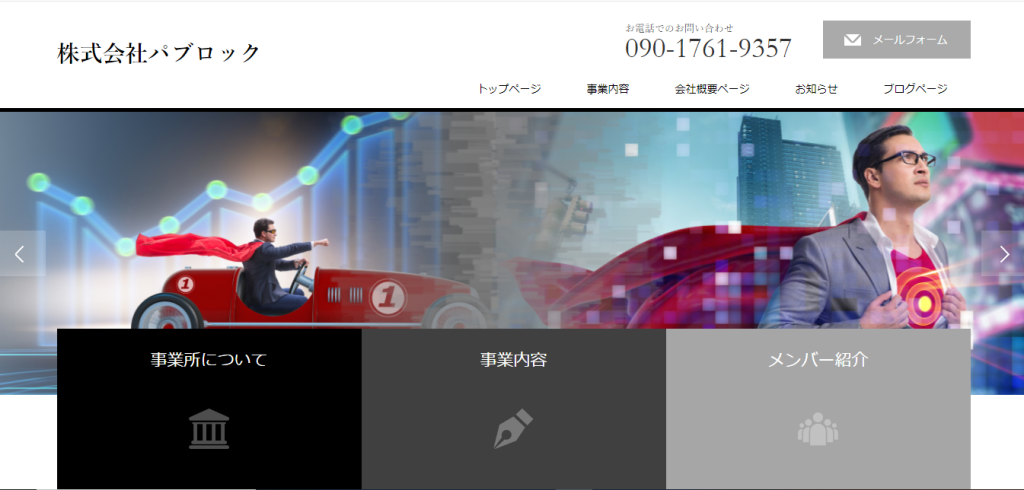Select 事業内容 in the top navigation bar

coord(608,89)
